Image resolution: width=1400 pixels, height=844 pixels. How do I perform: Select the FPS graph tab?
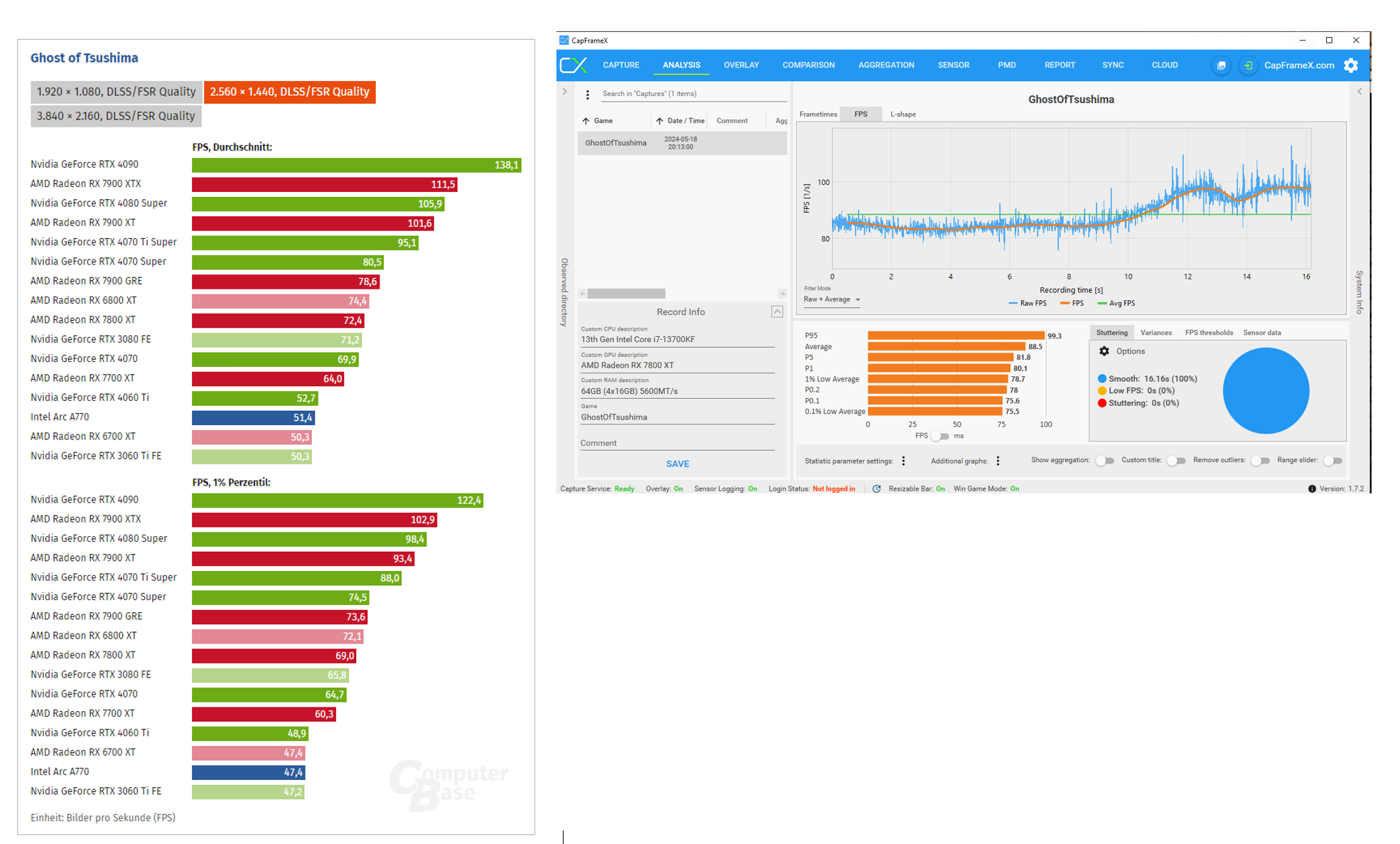point(861,114)
